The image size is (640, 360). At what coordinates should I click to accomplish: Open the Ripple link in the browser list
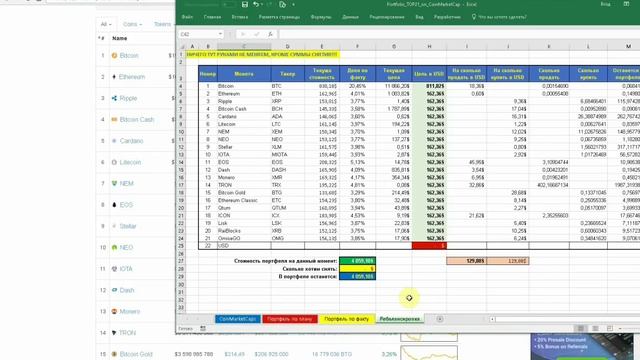(128, 98)
